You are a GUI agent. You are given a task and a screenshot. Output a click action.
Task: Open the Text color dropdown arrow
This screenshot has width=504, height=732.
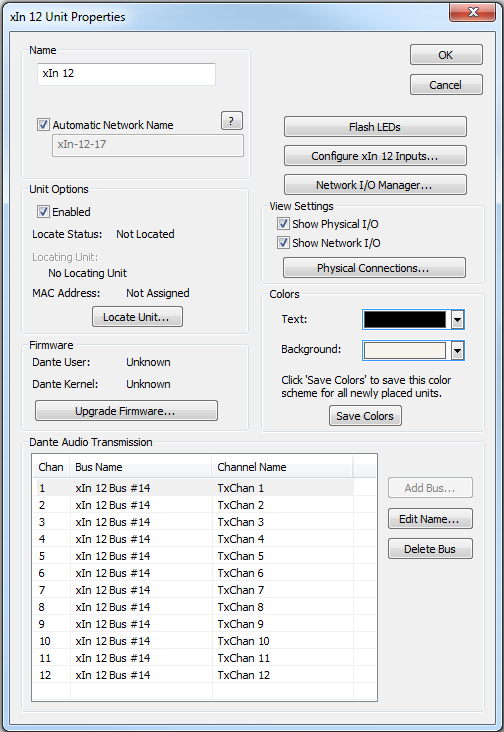pyautogui.click(x=457, y=320)
